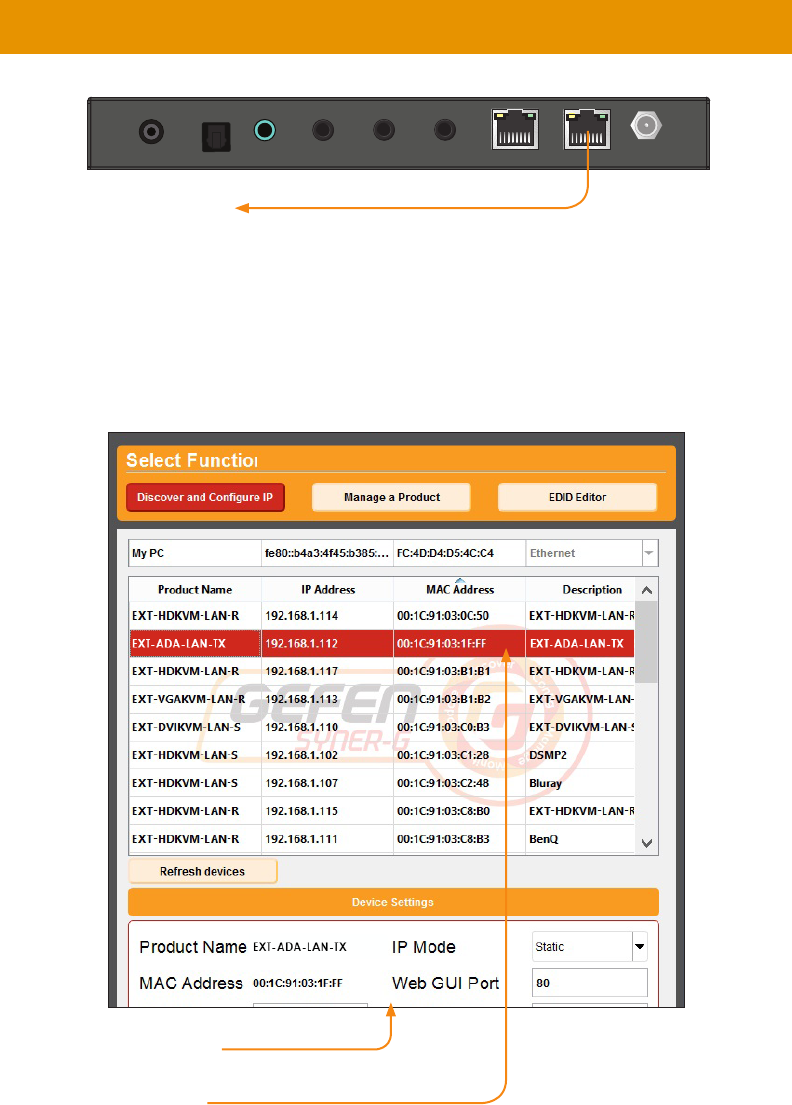This screenshot has width=792, height=1105.
Task: Click the silver power connector on the device
Action: coord(646,125)
